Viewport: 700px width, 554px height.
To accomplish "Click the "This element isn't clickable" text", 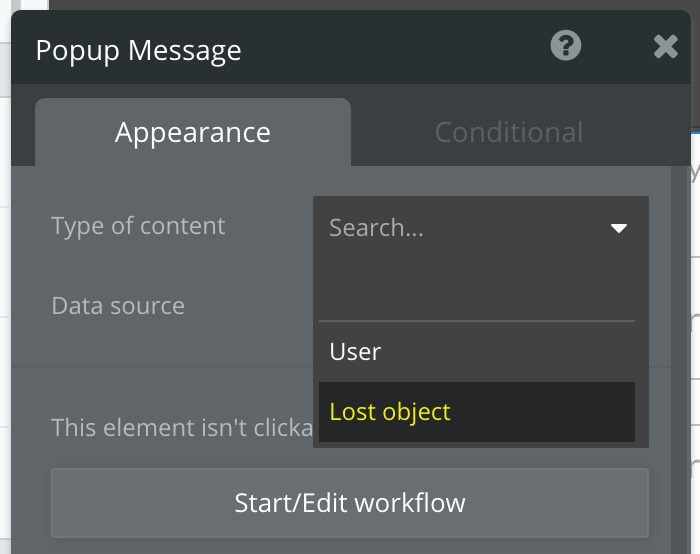I will [x=182, y=428].
